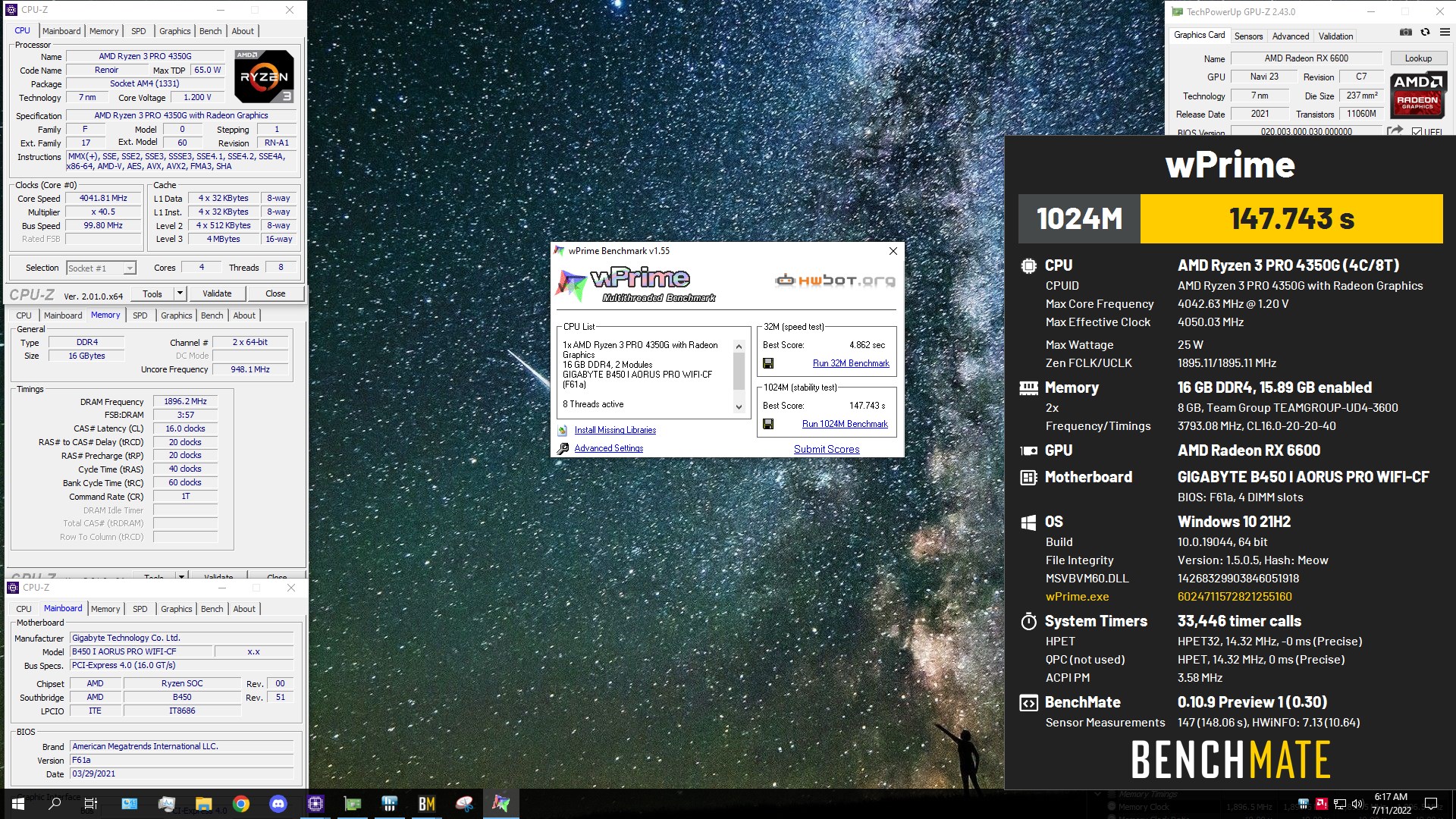Switch to HWiNFO via its taskbar icon
The width and height of the screenshot is (1456, 819).
(390, 804)
